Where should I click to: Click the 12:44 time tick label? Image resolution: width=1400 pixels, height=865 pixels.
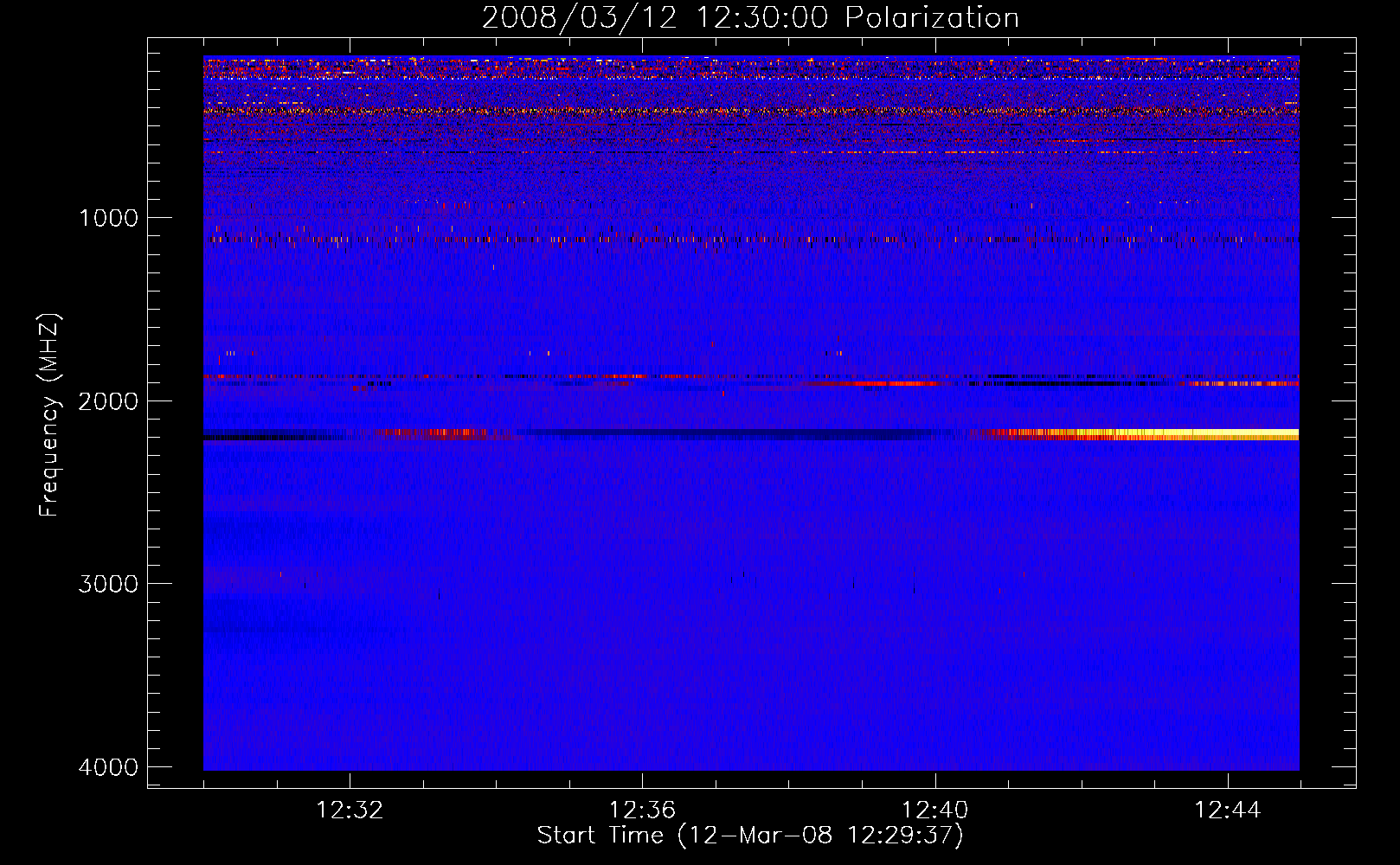1228,811
